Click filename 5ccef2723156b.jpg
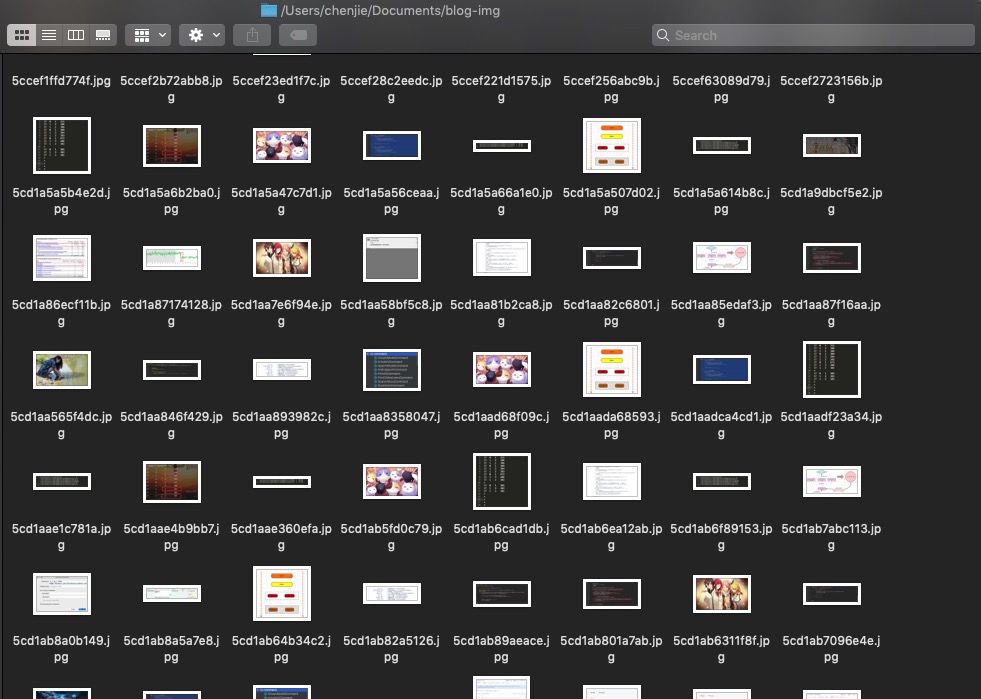Viewport: 981px width, 699px height. tap(831, 89)
